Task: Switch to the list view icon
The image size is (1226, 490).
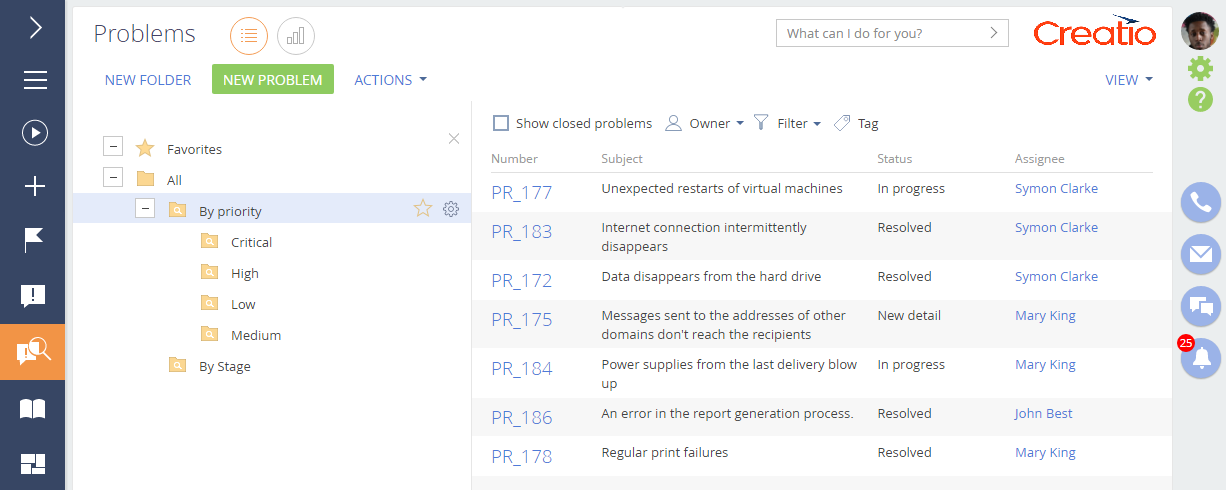Action: coord(249,36)
